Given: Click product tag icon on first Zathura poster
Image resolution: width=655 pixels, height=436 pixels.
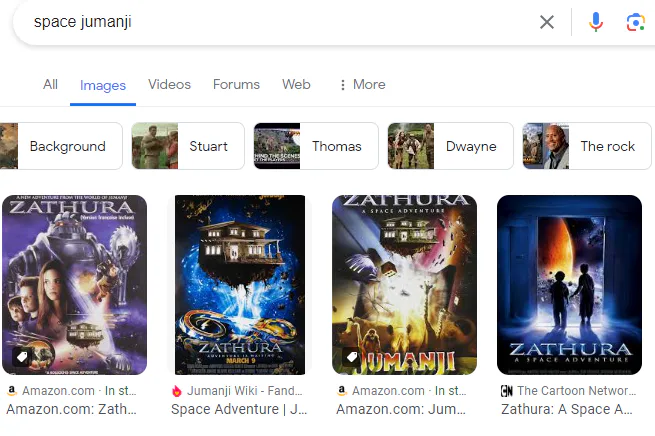Looking at the screenshot, I should click(x=22, y=357).
